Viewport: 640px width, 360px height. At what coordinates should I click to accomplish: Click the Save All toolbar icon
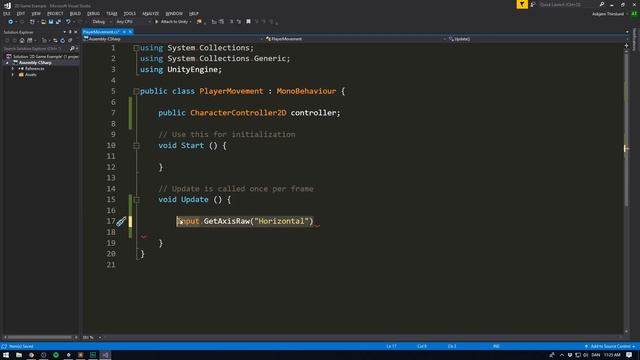point(58,22)
